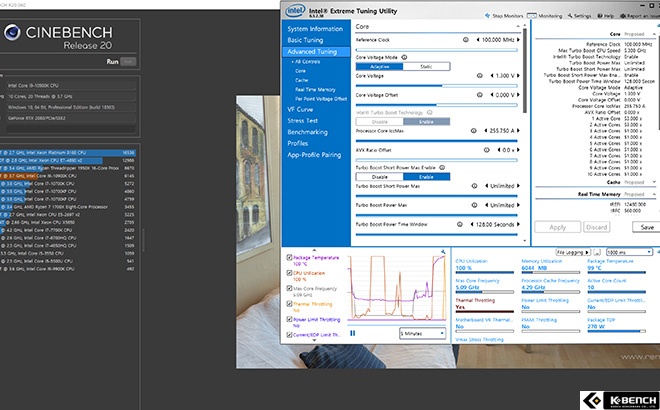Open VF Curve in XTU sidebar
The height and width of the screenshot is (410, 660).
click(300, 109)
